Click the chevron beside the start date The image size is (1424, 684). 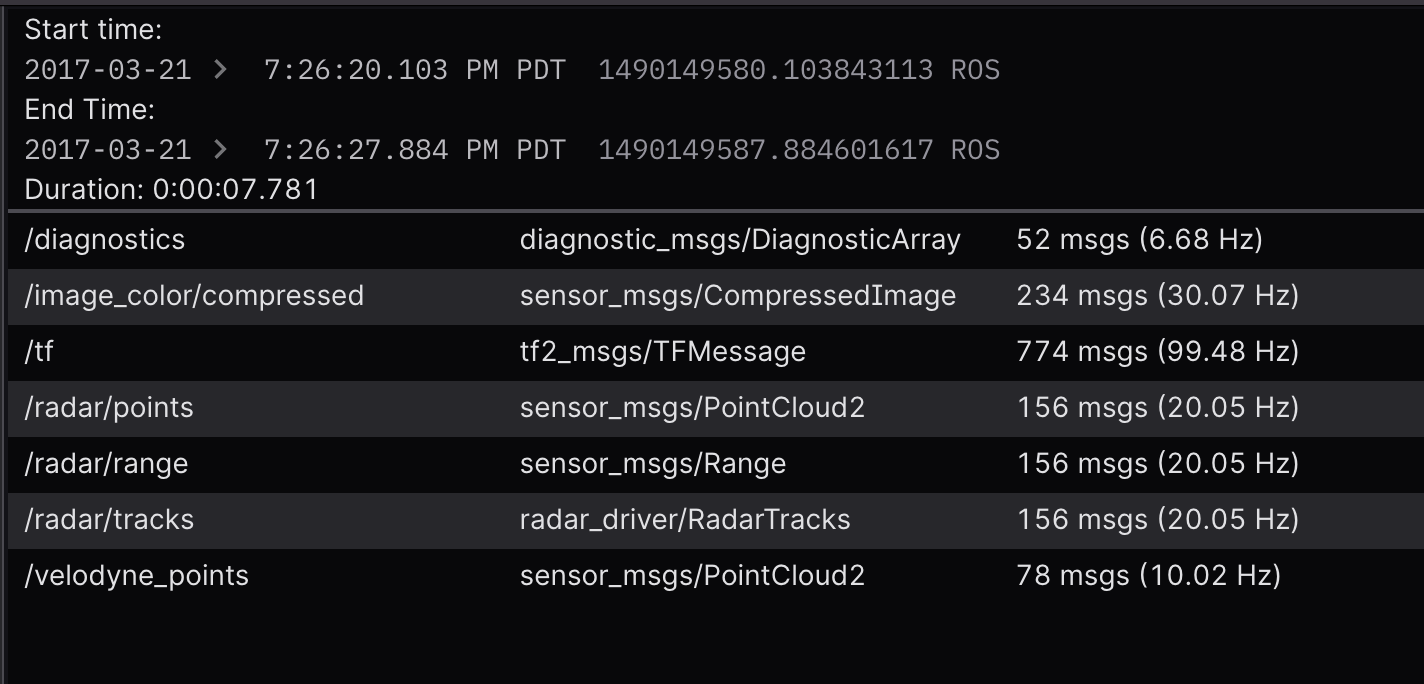click(220, 70)
